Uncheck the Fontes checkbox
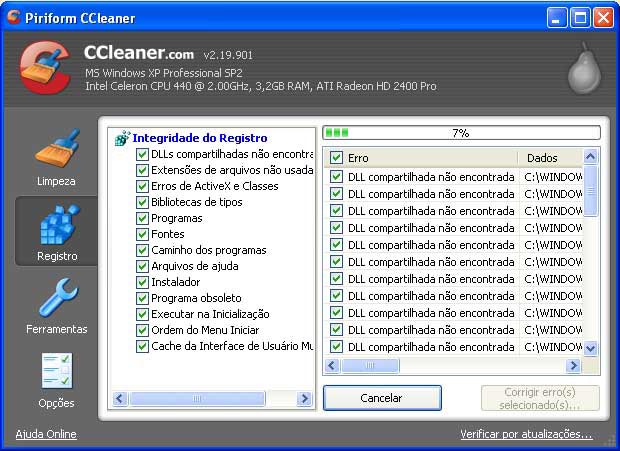620x451 pixels. point(142,234)
